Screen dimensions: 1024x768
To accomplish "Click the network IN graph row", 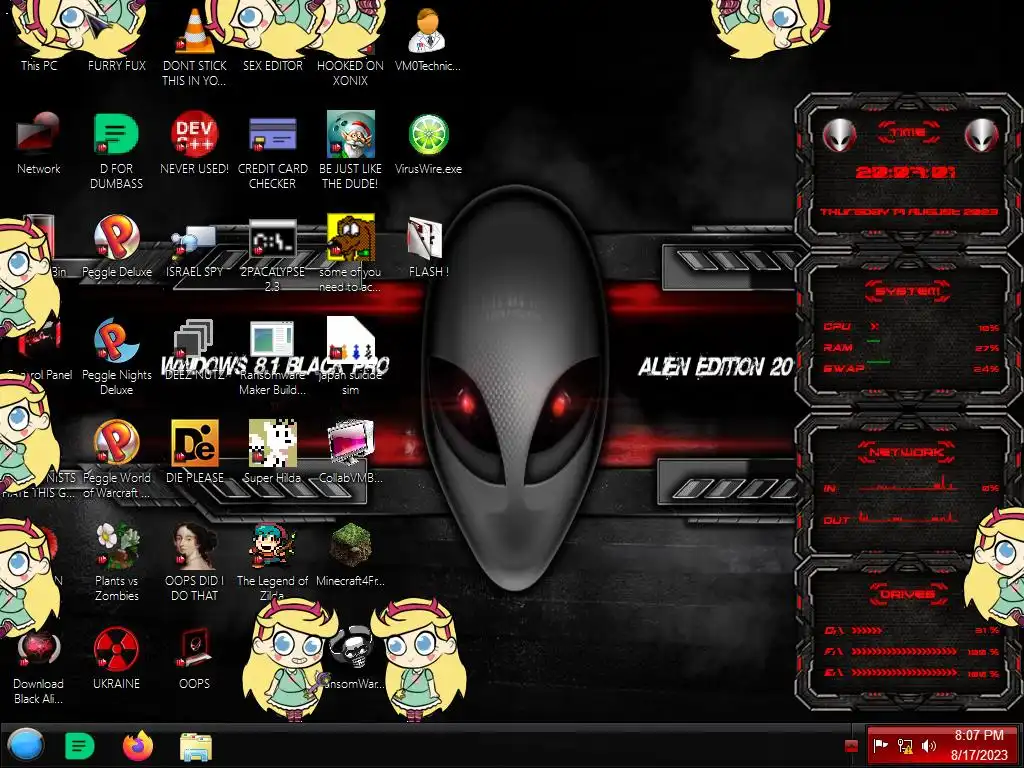I will click(911, 486).
